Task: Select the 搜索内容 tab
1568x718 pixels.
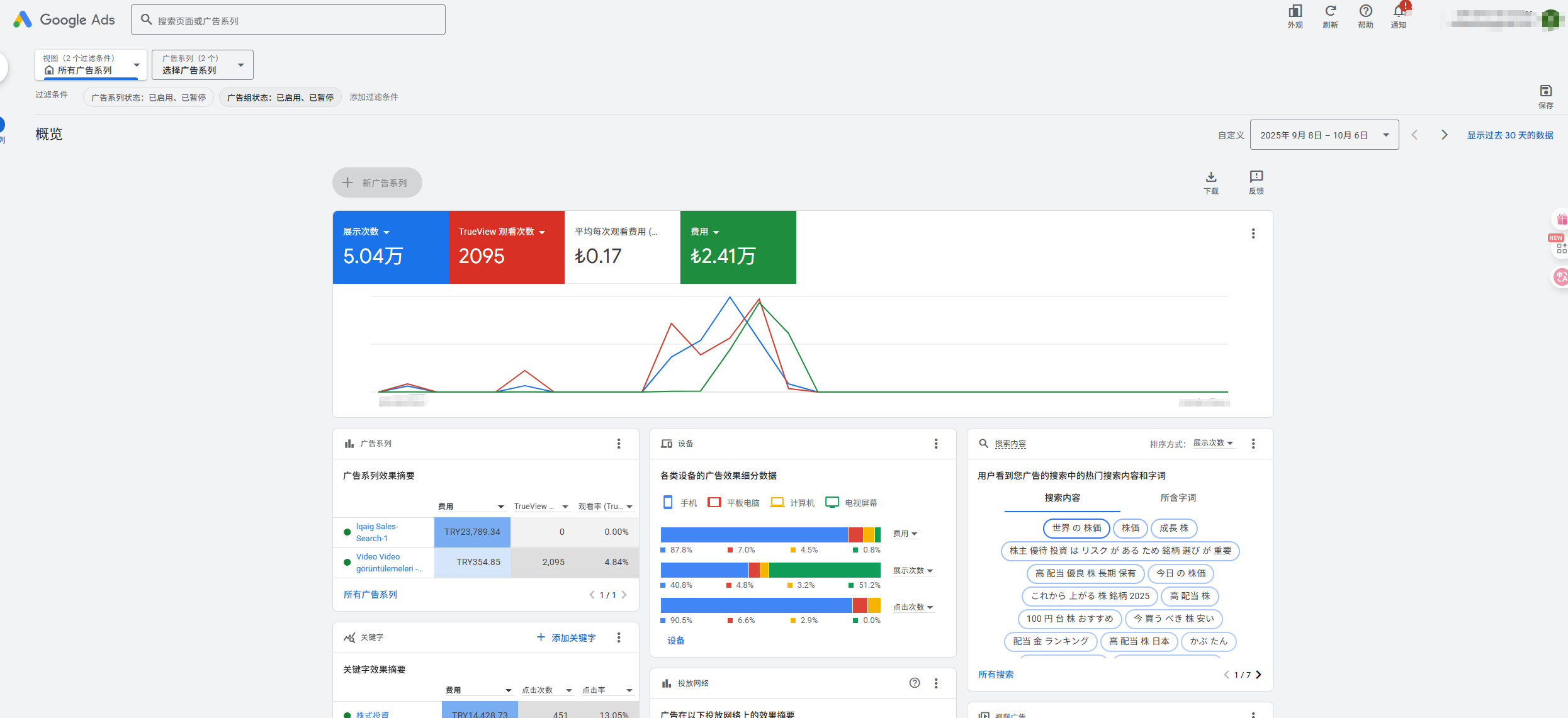Action: click(x=1062, y=498)
